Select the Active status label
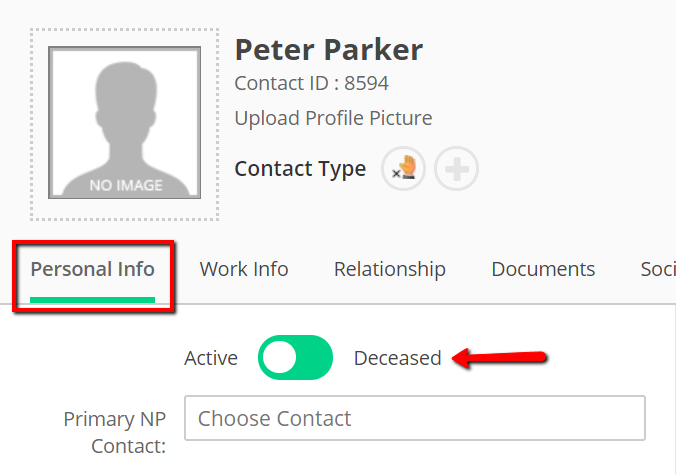The width and height of the screenshot is (676, 474). click(211, 358)
